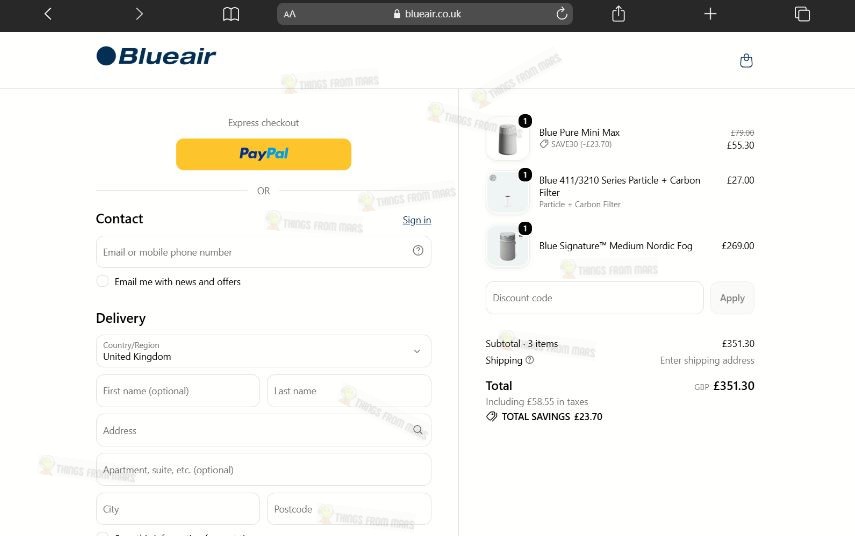Click the Blue Signature Medium Nordic Fog thumbnail
Screen dimensions: 855x536
(x=507, y=246)
